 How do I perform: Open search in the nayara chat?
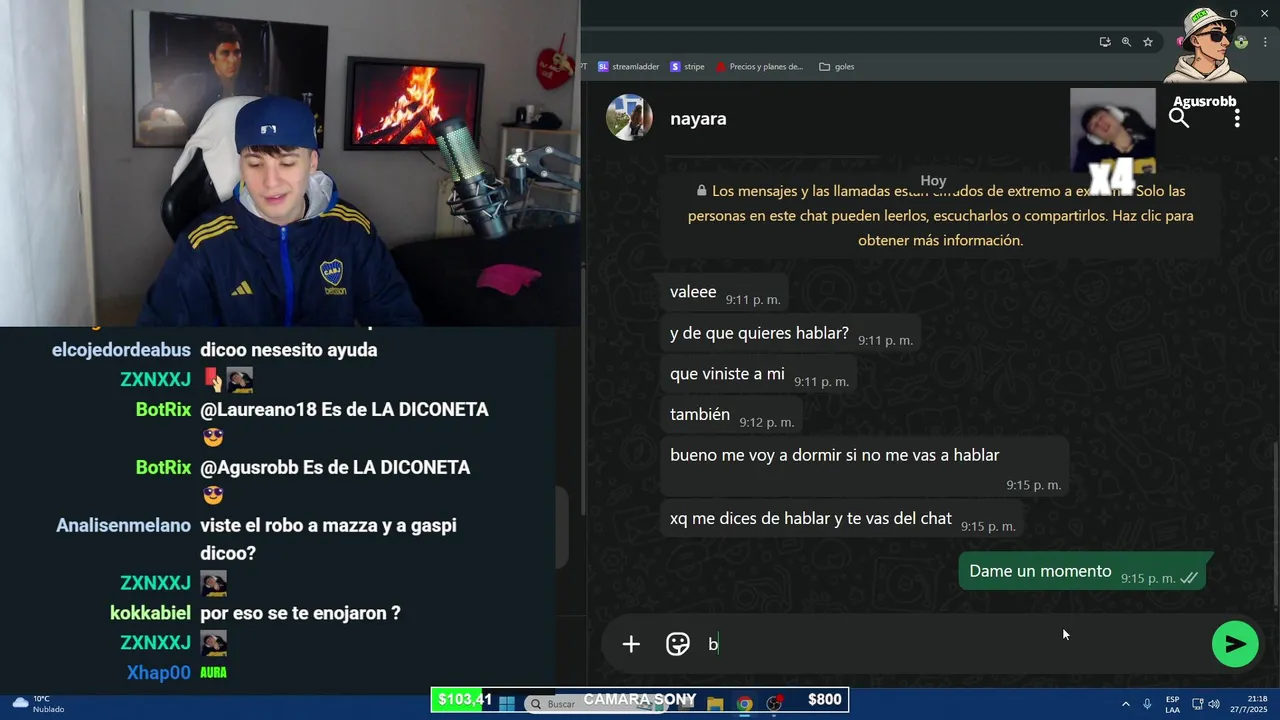point(1179,119)
